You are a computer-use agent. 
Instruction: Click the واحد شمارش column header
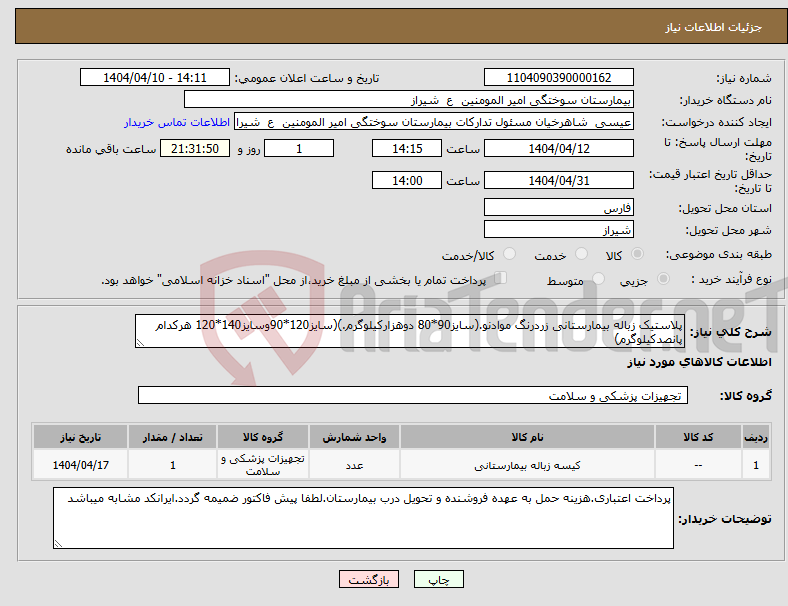click(354, 437)
